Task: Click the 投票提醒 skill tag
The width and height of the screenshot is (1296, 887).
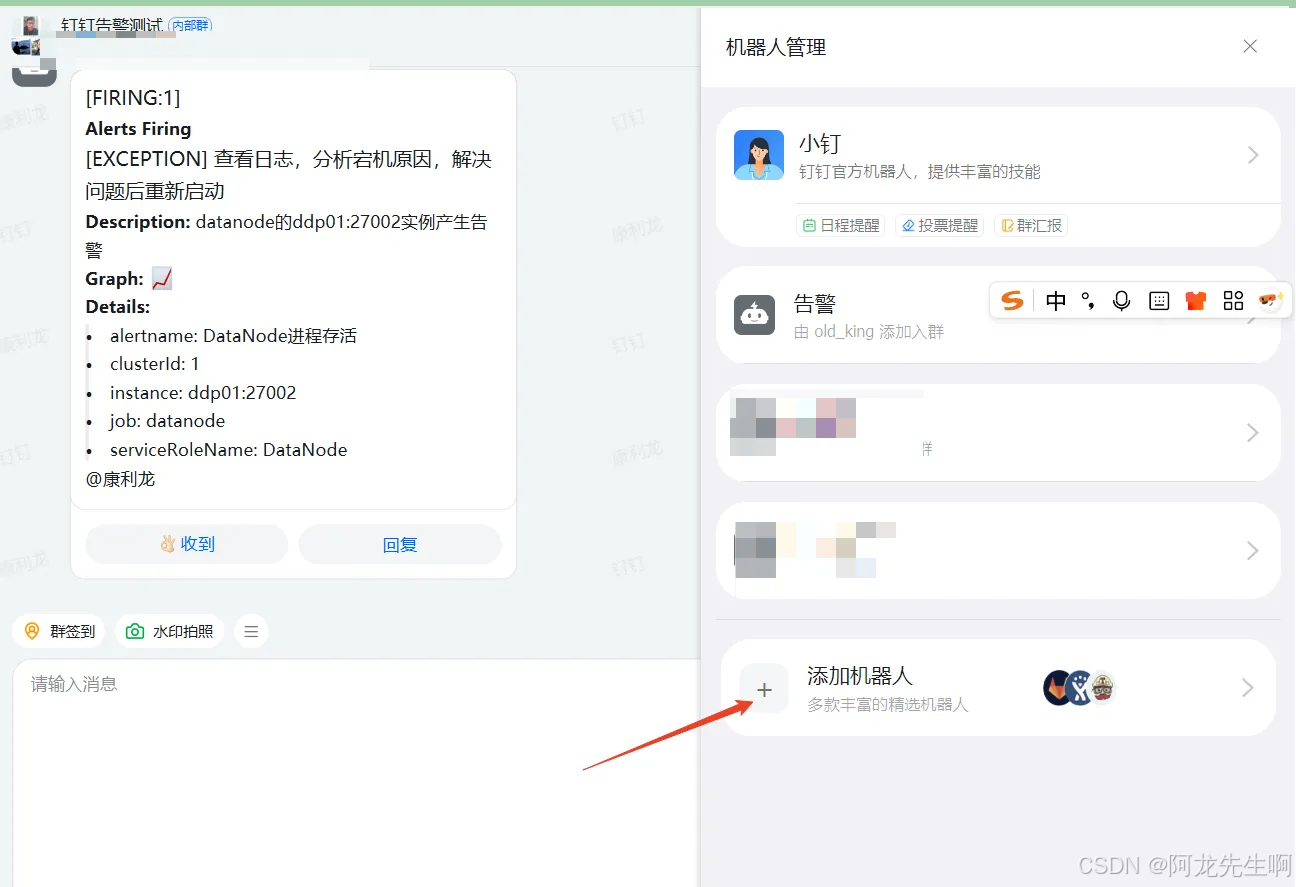Action: click(939, 226)
